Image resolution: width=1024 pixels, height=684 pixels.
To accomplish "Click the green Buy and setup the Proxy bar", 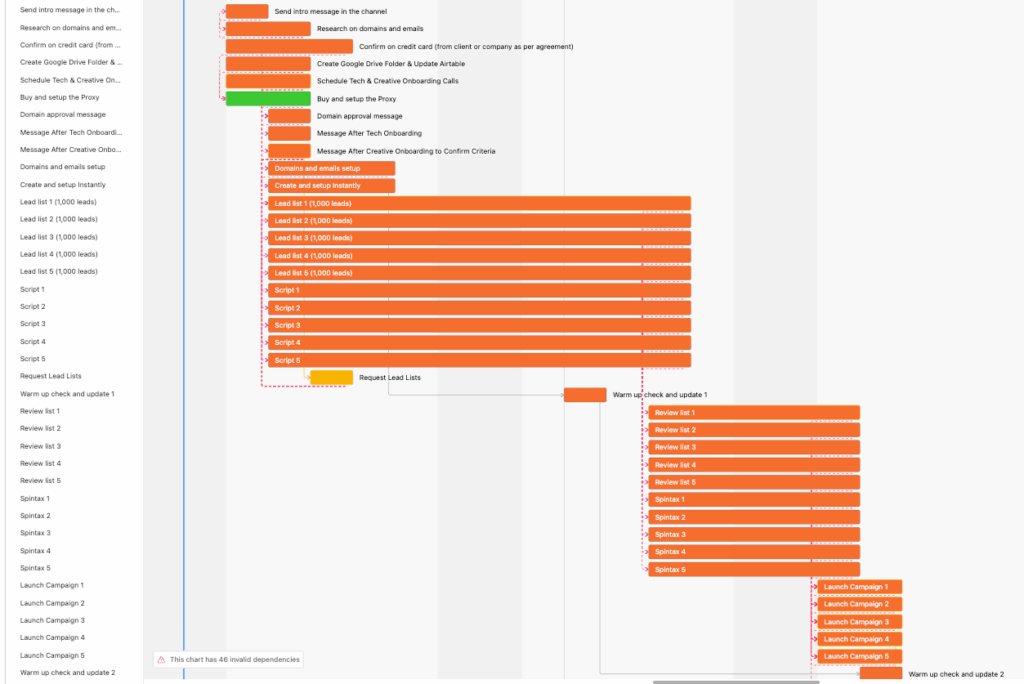I will click(x=268, y=99).
